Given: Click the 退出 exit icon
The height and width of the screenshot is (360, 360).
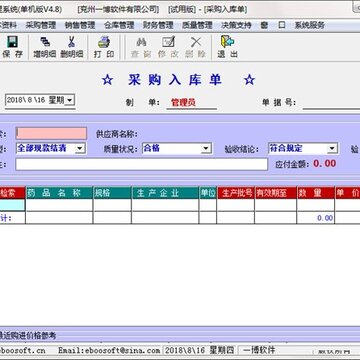Looking at the screenshot, I should click(x=227, y=42).
